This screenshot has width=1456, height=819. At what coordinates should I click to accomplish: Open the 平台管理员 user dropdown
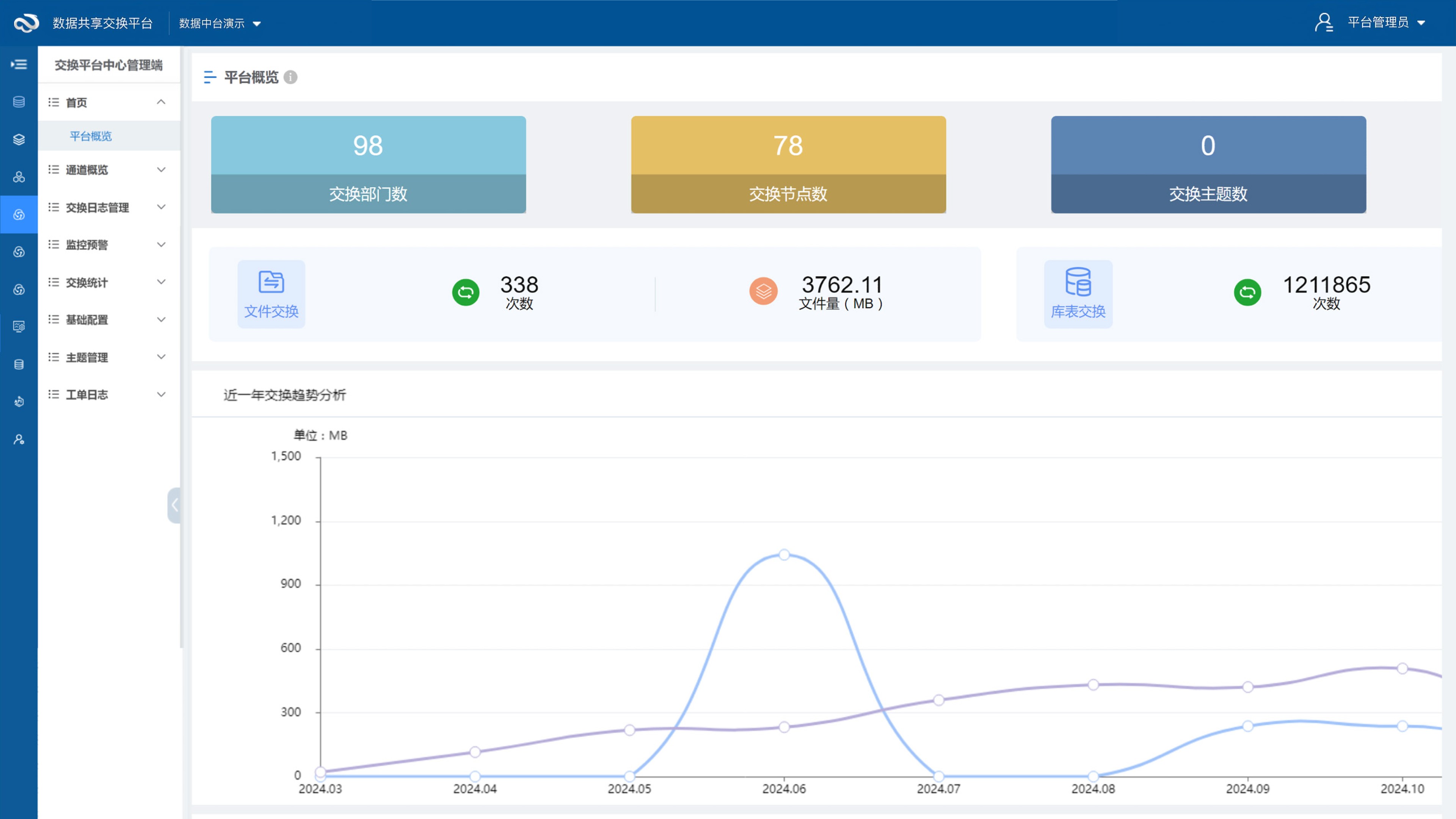[1378, 23]
